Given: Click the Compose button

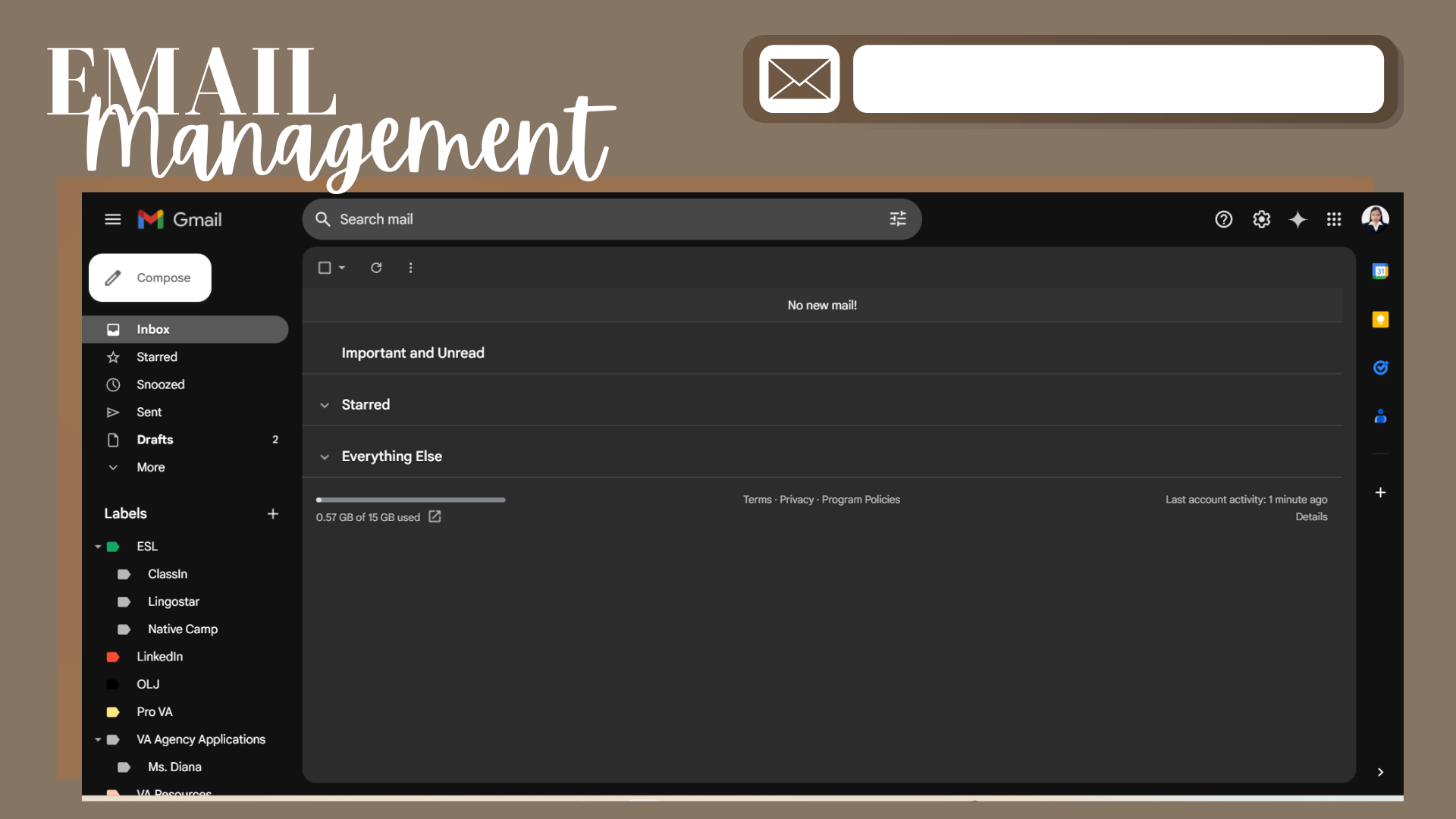Looking at the screenshot, I should click(150, 278).
